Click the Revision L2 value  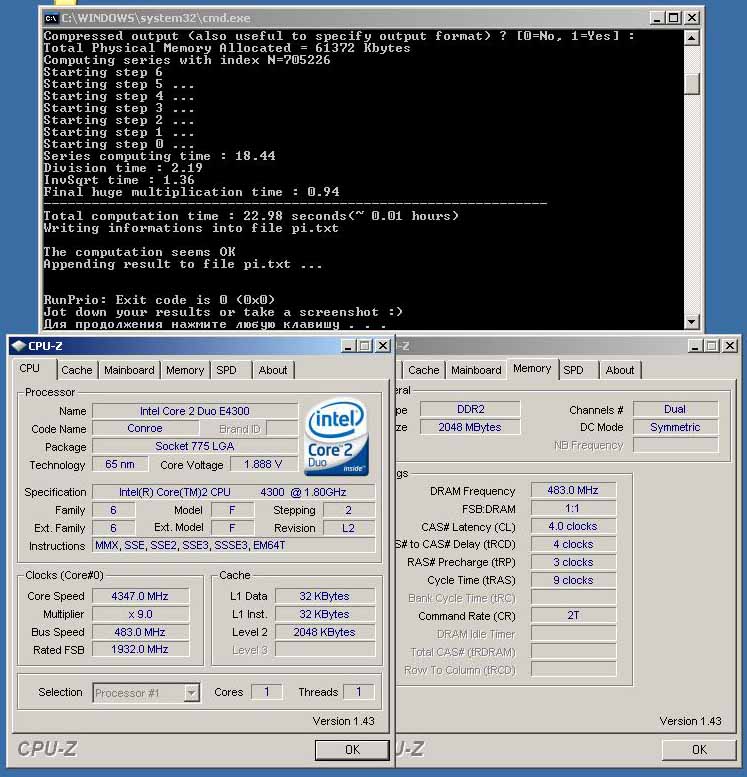click(349, 528)
